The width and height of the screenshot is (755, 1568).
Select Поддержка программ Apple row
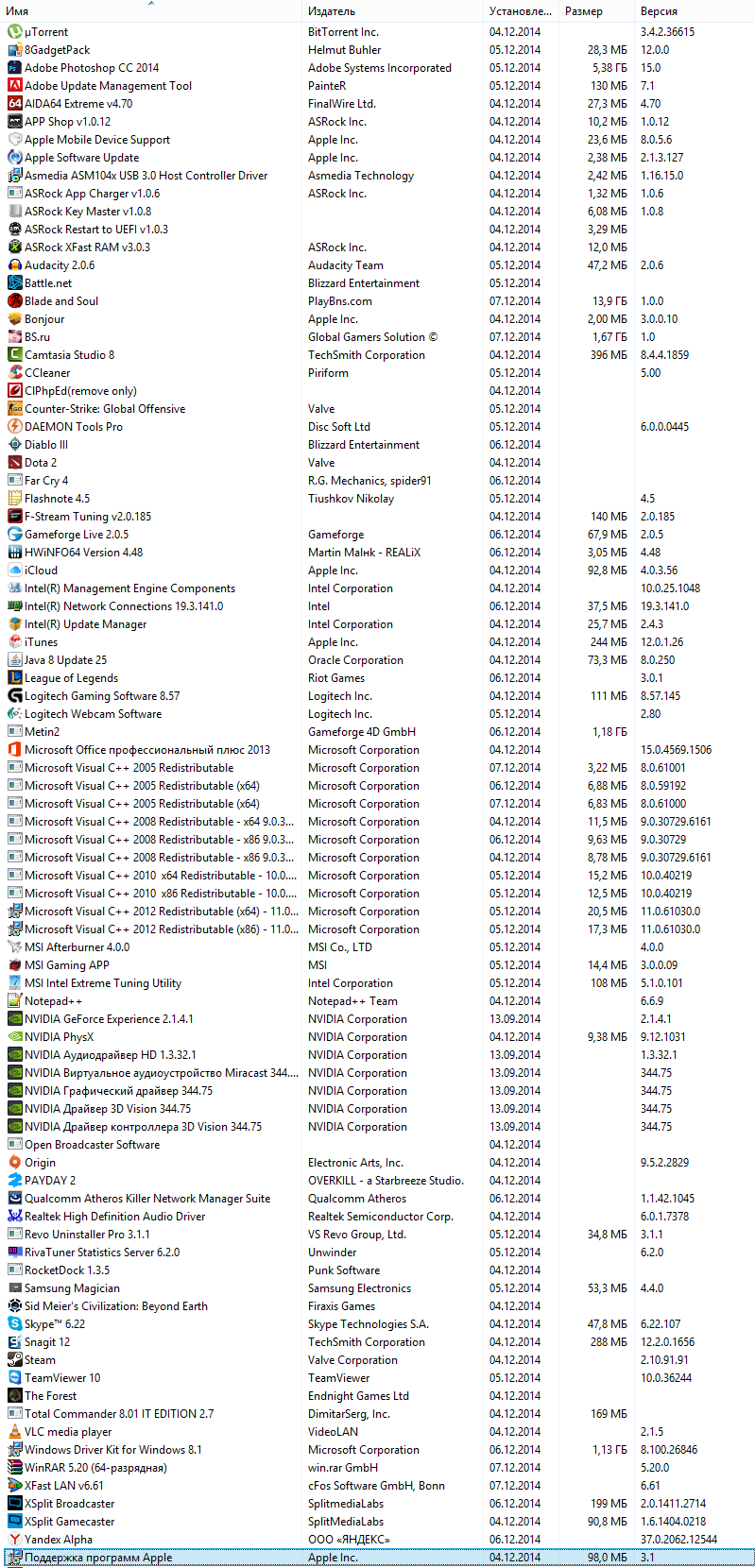(x=378, y=1557)
